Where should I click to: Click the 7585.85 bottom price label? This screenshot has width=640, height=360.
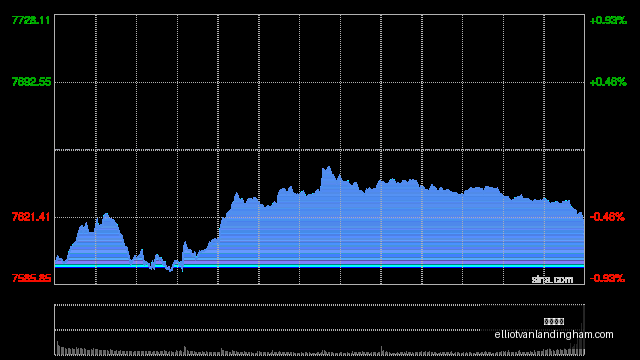pyautogui.click(x=31, y=278)
